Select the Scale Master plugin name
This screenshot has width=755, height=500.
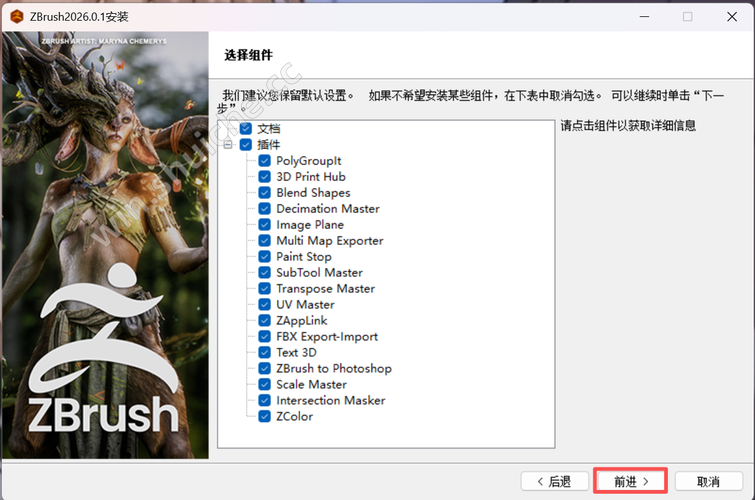click(x=312, y=384)
